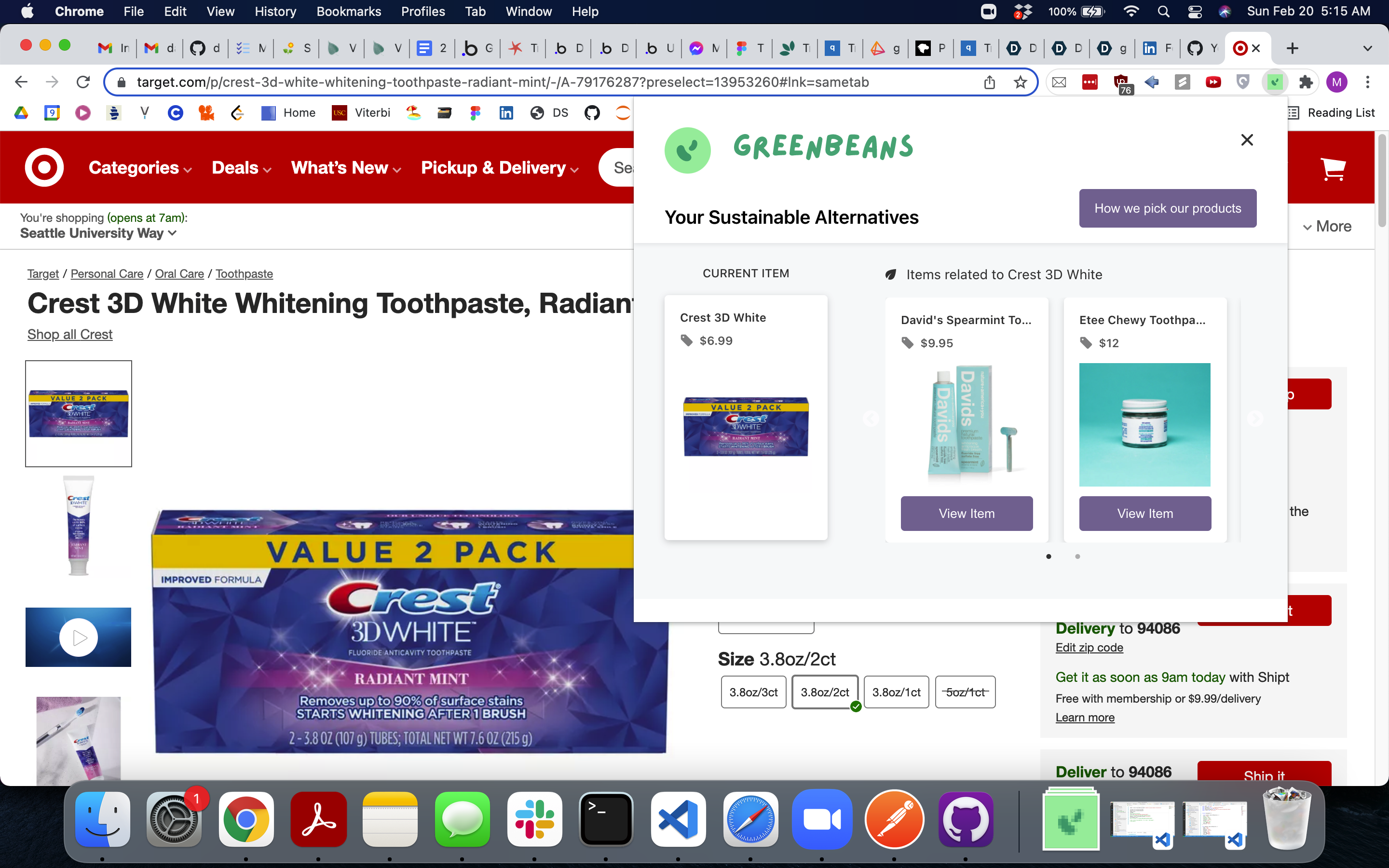1389x868 pixels.
Task: Open the History menu in menu bar
Action: (275, 12)
